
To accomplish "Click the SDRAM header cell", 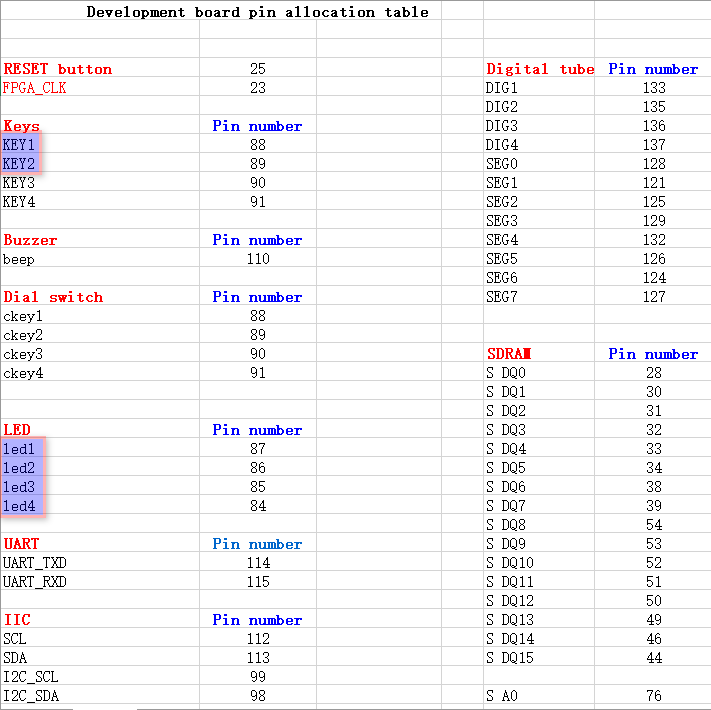I will 509,354.
